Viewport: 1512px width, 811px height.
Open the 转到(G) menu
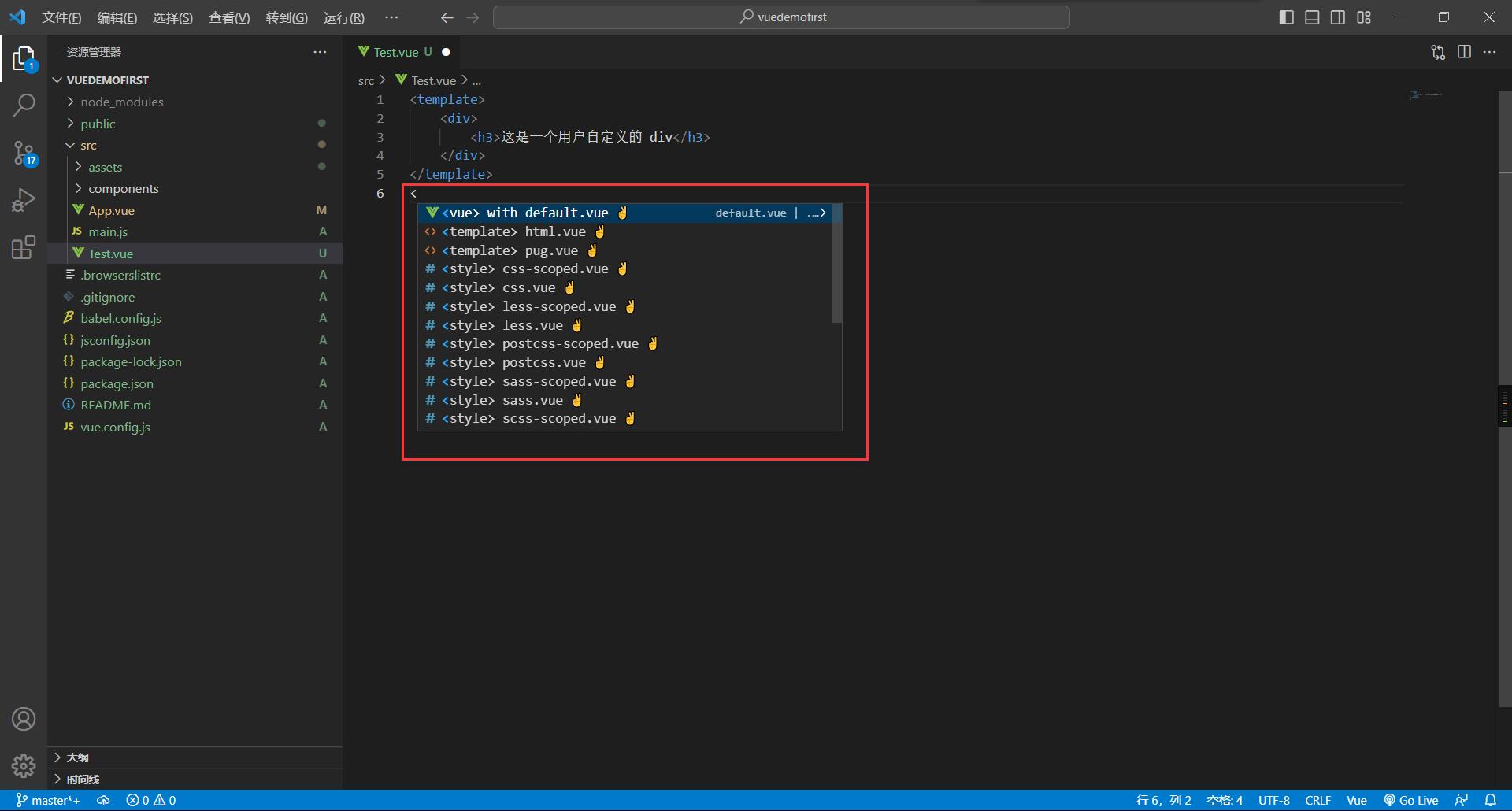pyautogui.click(x=287, y=17)
